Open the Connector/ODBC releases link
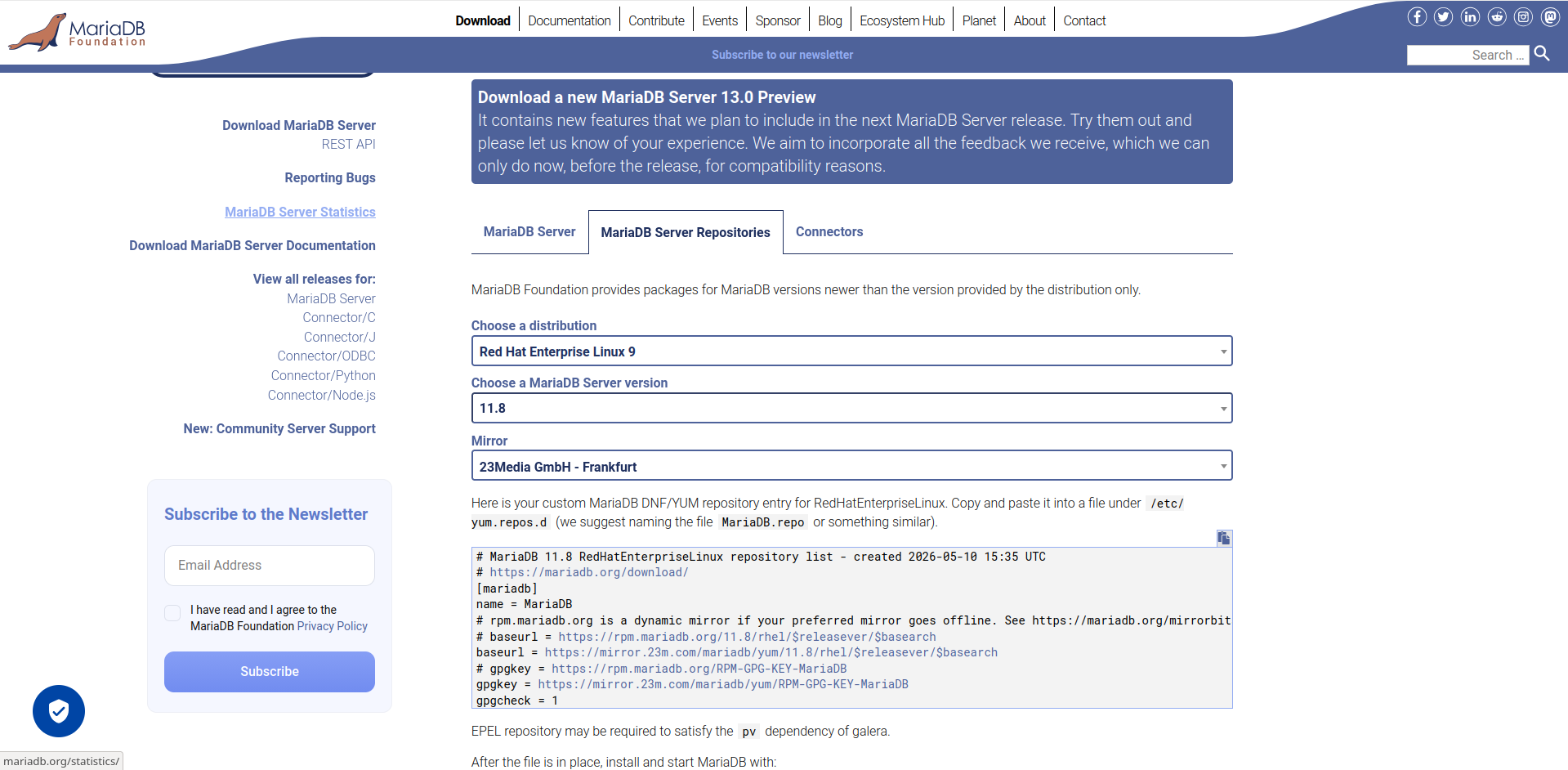 326,356
